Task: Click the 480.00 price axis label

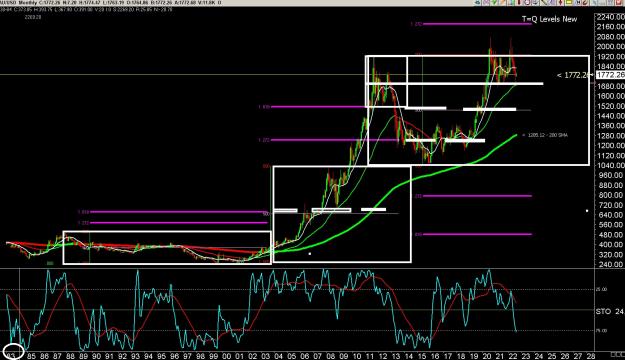Action: [x=611, y=235]
